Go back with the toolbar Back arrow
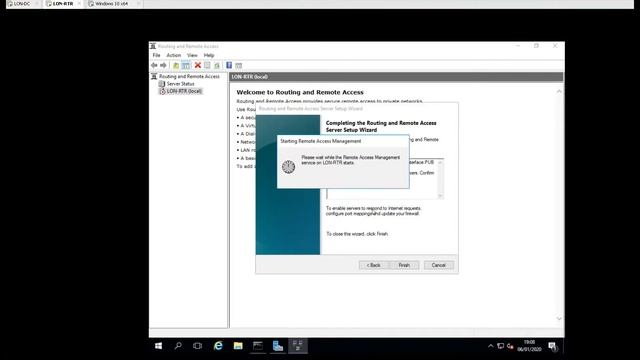 click(154, 65)
